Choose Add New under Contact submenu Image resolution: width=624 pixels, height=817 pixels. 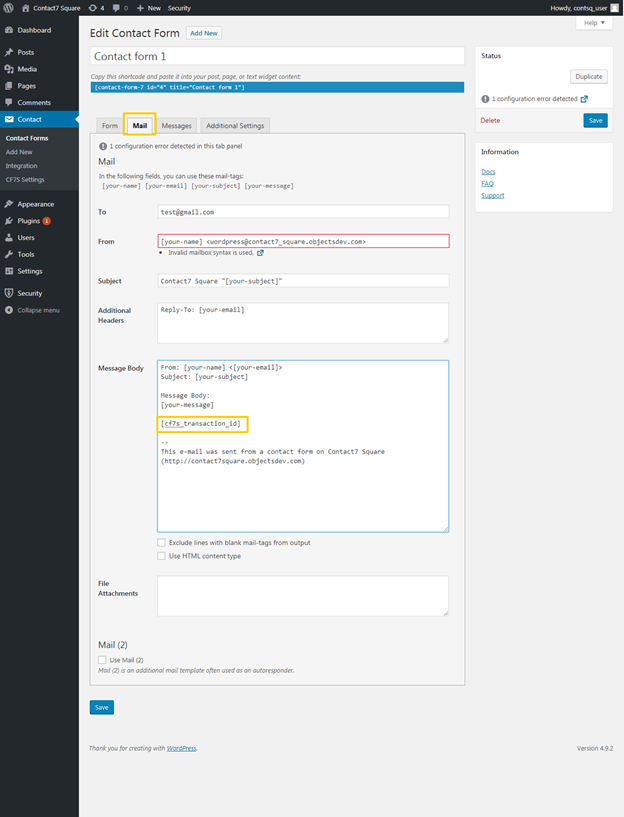point(19,152)
